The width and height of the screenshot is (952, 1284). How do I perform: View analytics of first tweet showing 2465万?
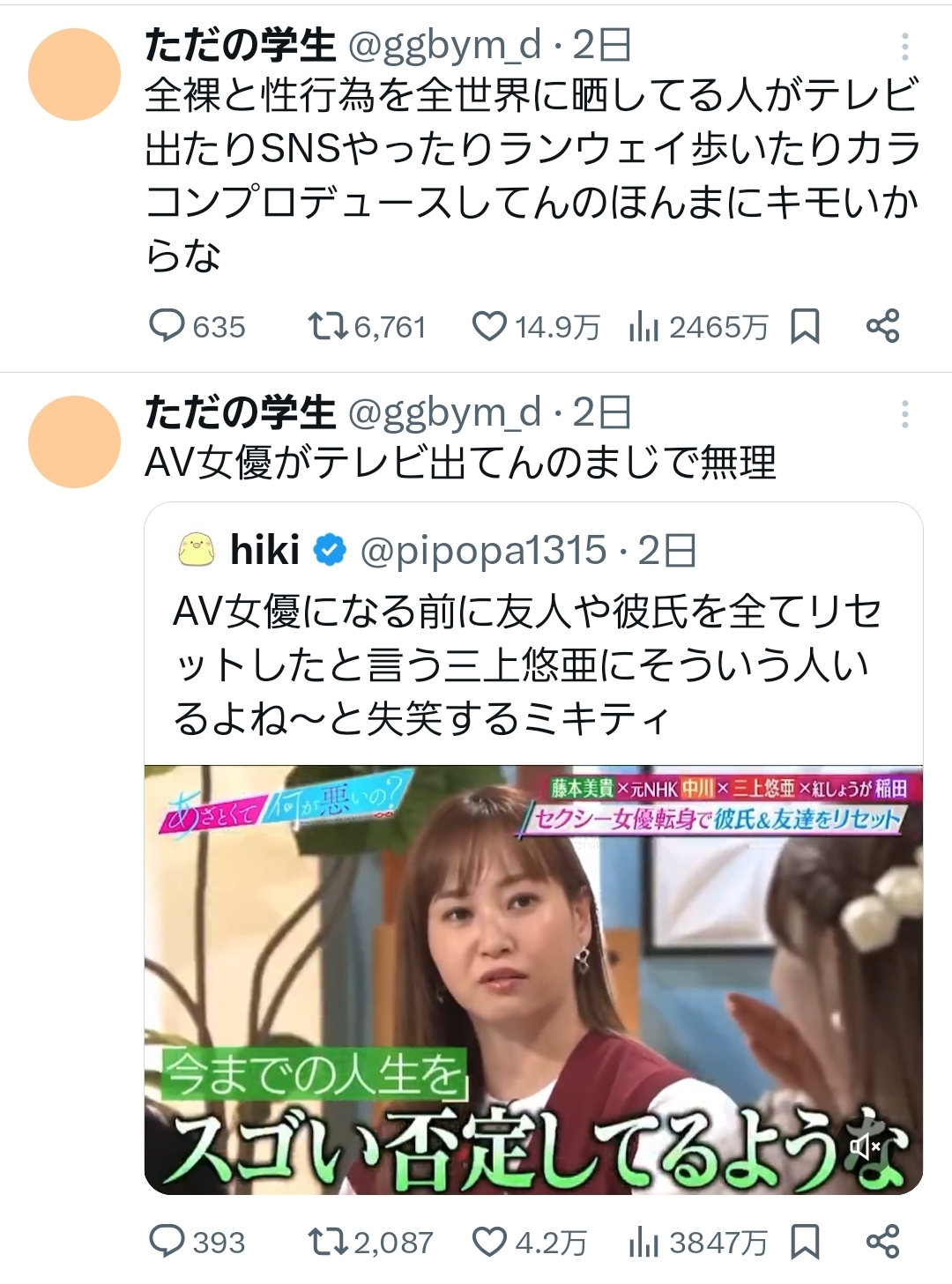698,327
